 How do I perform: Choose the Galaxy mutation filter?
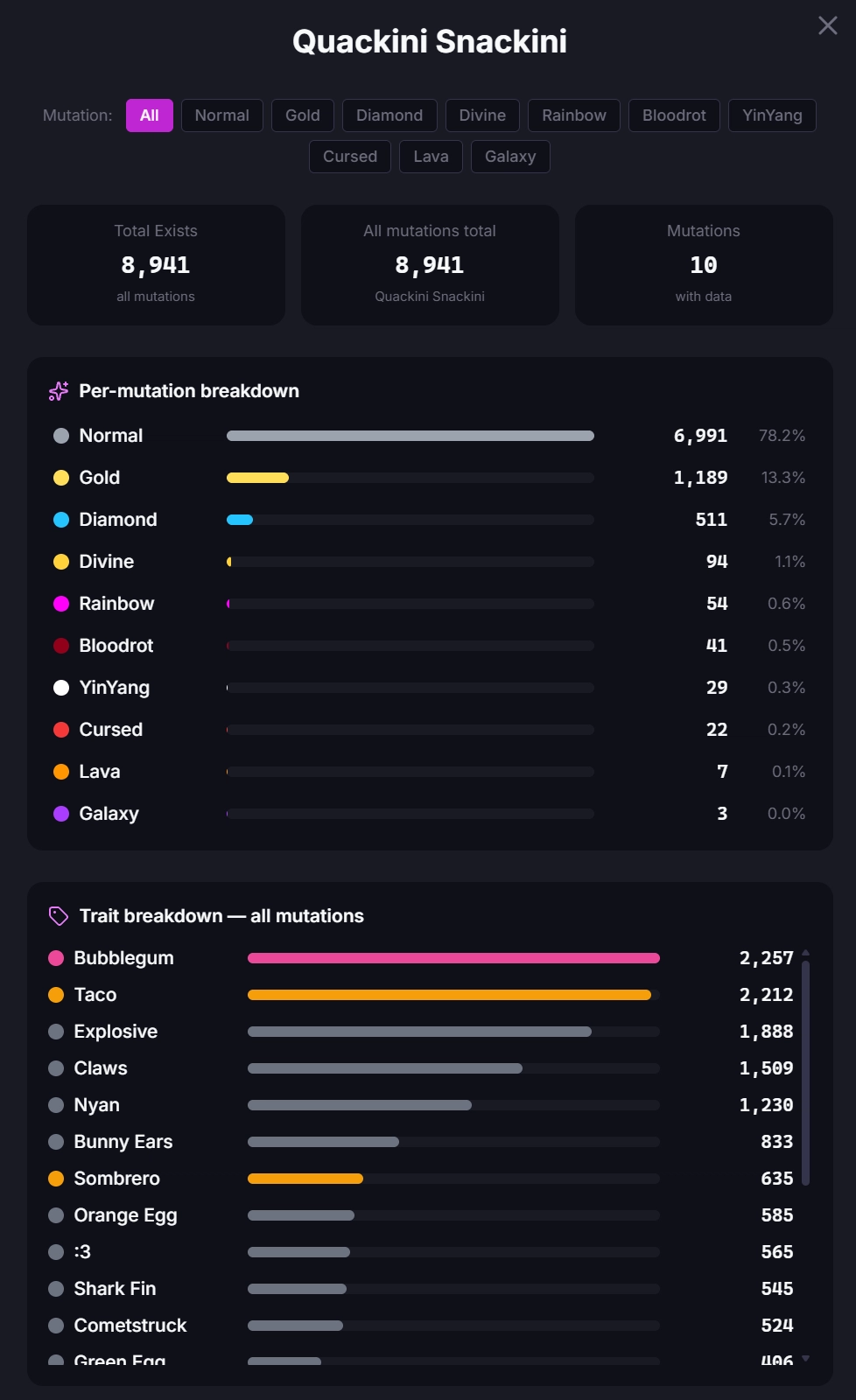point(510,157)
